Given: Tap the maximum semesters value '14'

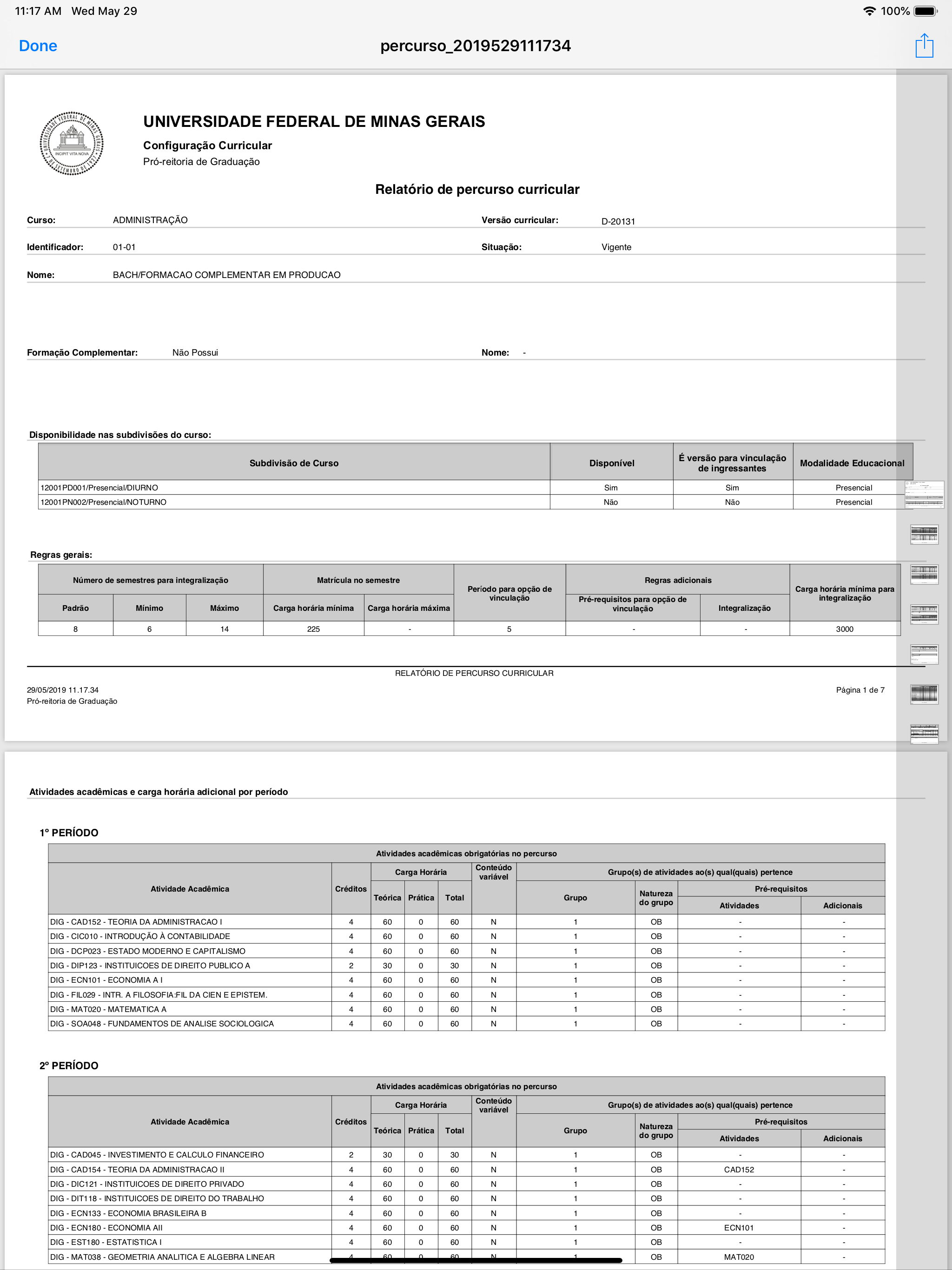Looking at the screenshot, I should tap(225, 628).
